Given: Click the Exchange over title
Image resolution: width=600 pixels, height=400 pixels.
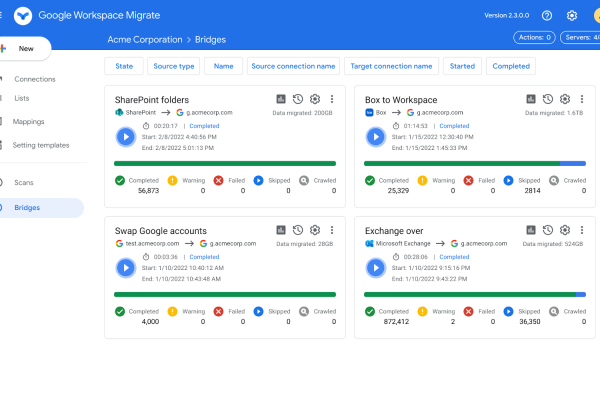Looking at the screenshot, I should [x=394, y=231].
